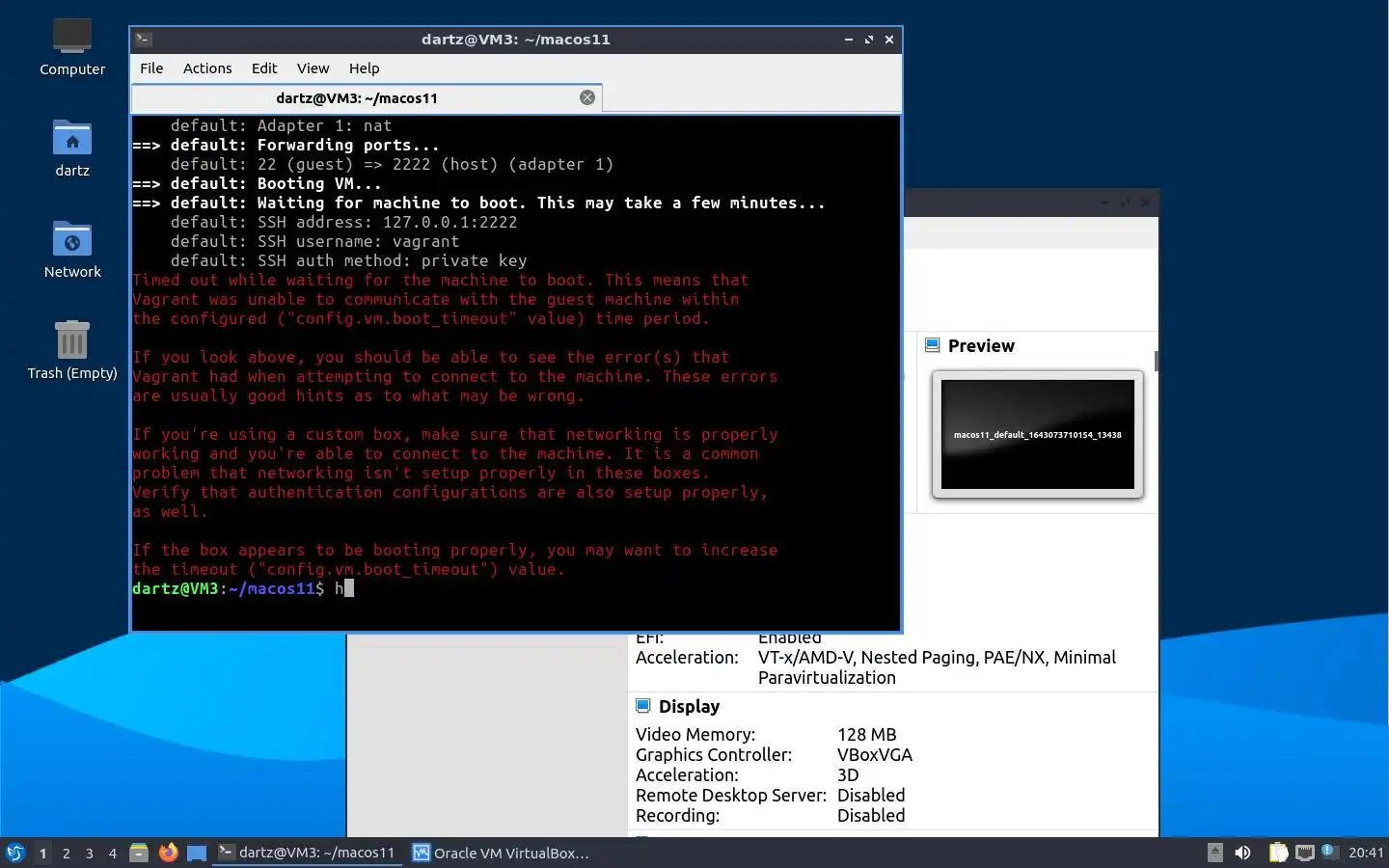Close the terminal window
Screen dimensions: 1389x868
click(x=889, y=40)
